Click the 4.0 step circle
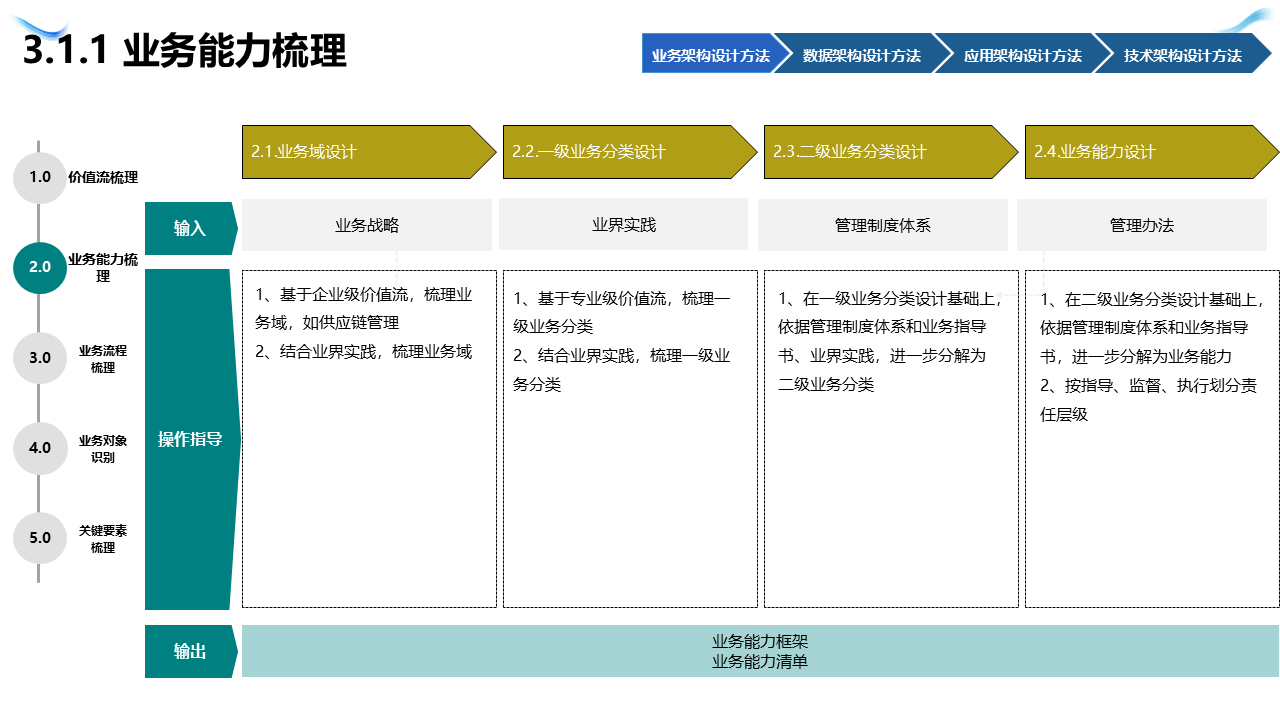Image resolution: width=1280 pixels, height=720 pixels. point(40,447)
